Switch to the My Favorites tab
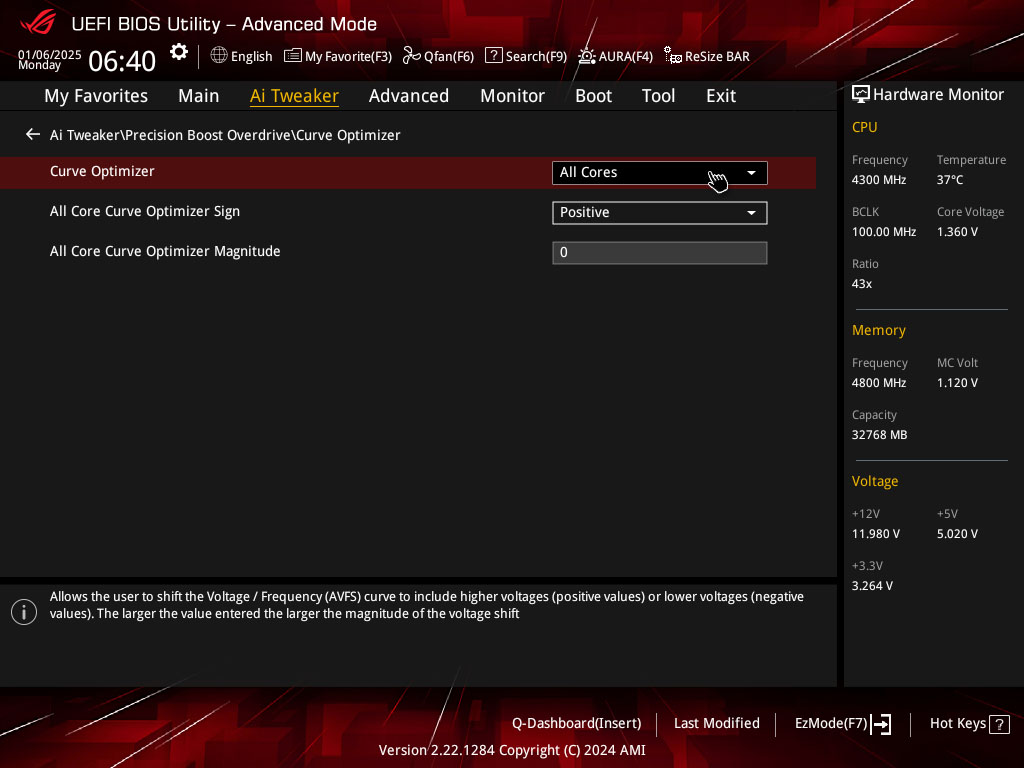Screen dimensions: 1024x768 [96, 96]
